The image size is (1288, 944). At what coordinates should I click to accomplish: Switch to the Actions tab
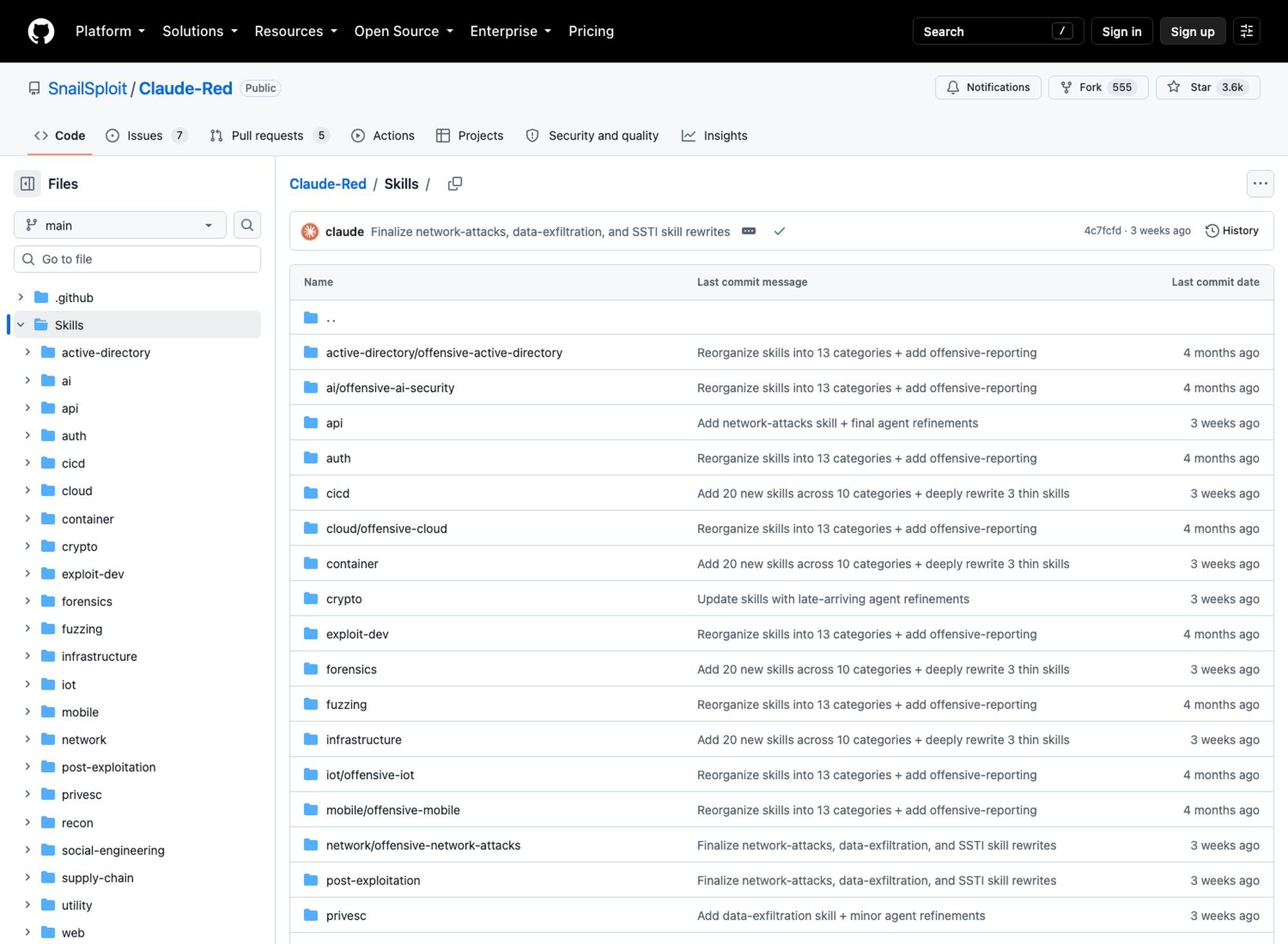click(383, 135)
